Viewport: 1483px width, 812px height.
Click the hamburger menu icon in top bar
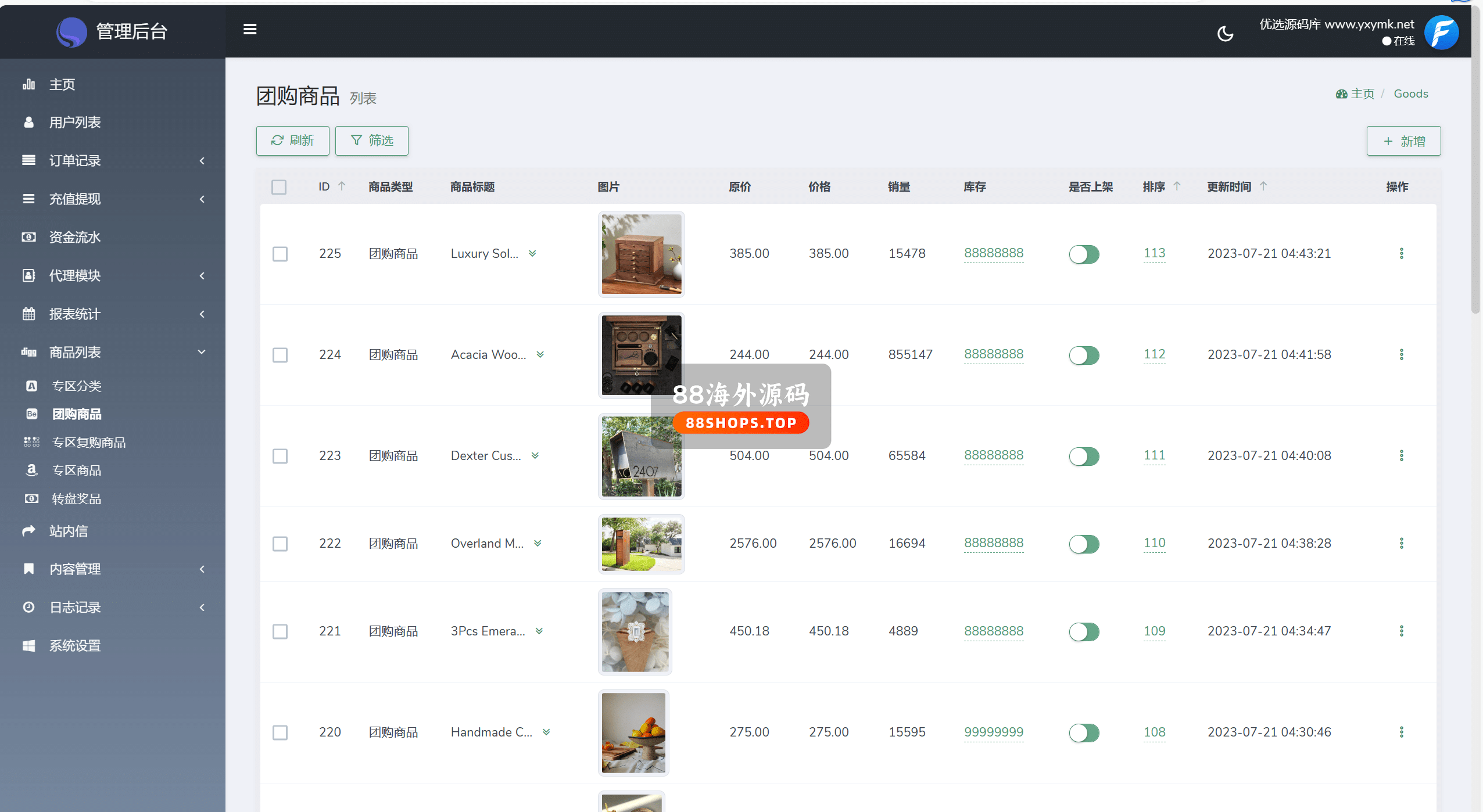pyautogui.click(x=250, y=29)
